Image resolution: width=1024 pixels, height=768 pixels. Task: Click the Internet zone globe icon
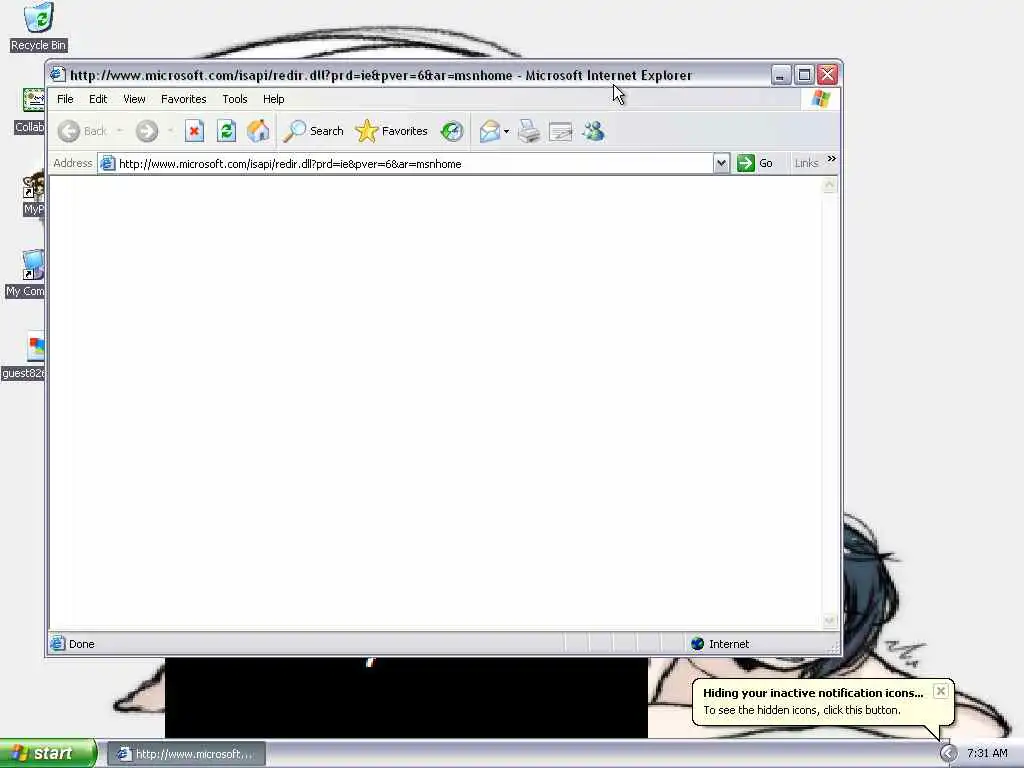coord(697,644)
